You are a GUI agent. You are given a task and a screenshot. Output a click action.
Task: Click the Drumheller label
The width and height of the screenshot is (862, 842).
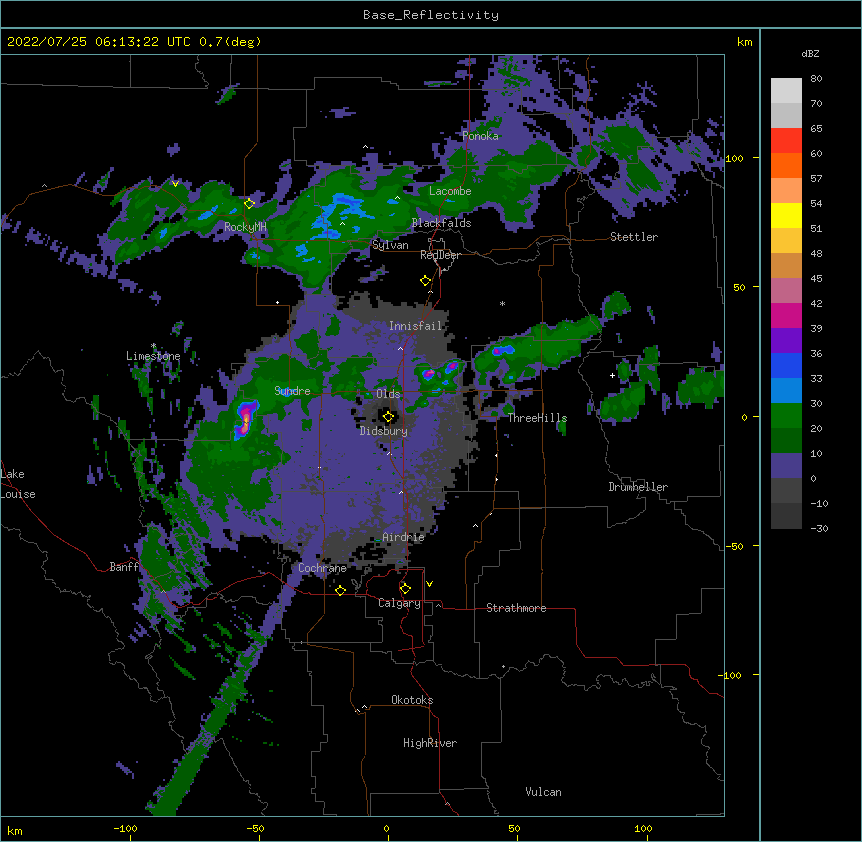638,487
